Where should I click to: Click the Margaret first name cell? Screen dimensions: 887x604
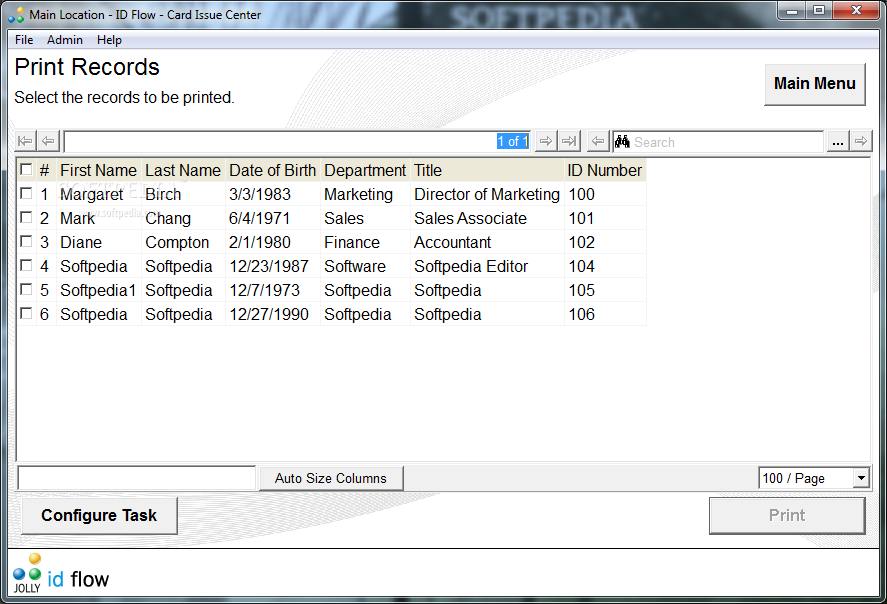pyautogui.click(x=98, y=194)
